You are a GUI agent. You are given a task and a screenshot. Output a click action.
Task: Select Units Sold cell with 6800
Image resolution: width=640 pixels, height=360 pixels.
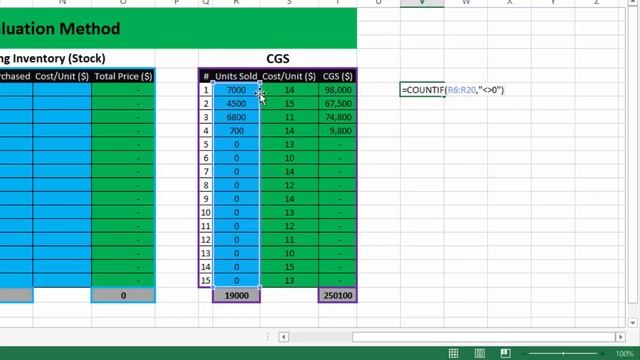pos(236,117)
